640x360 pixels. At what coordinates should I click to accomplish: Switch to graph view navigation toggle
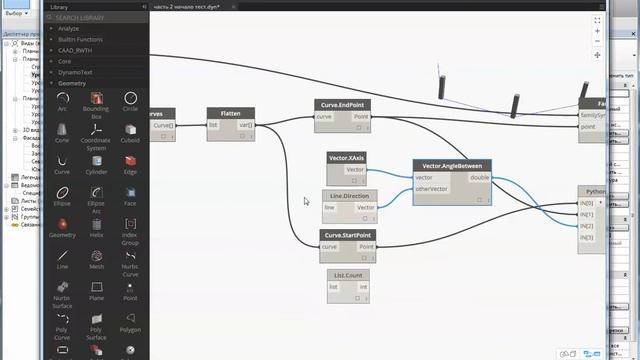click(x=591, y=354)
